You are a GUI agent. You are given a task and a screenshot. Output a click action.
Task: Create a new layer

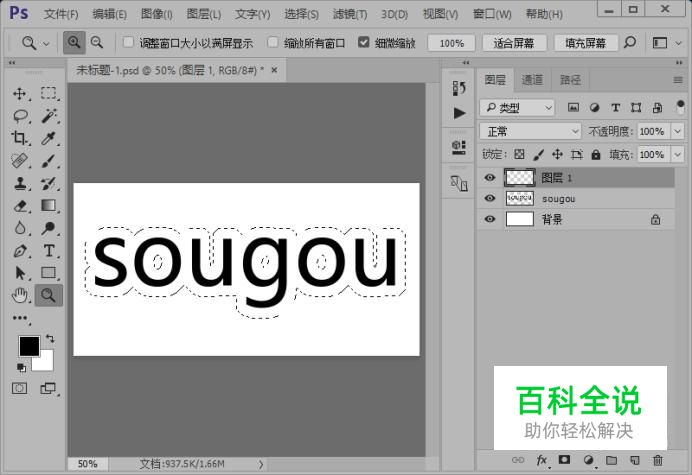click(x=635, y=460)
